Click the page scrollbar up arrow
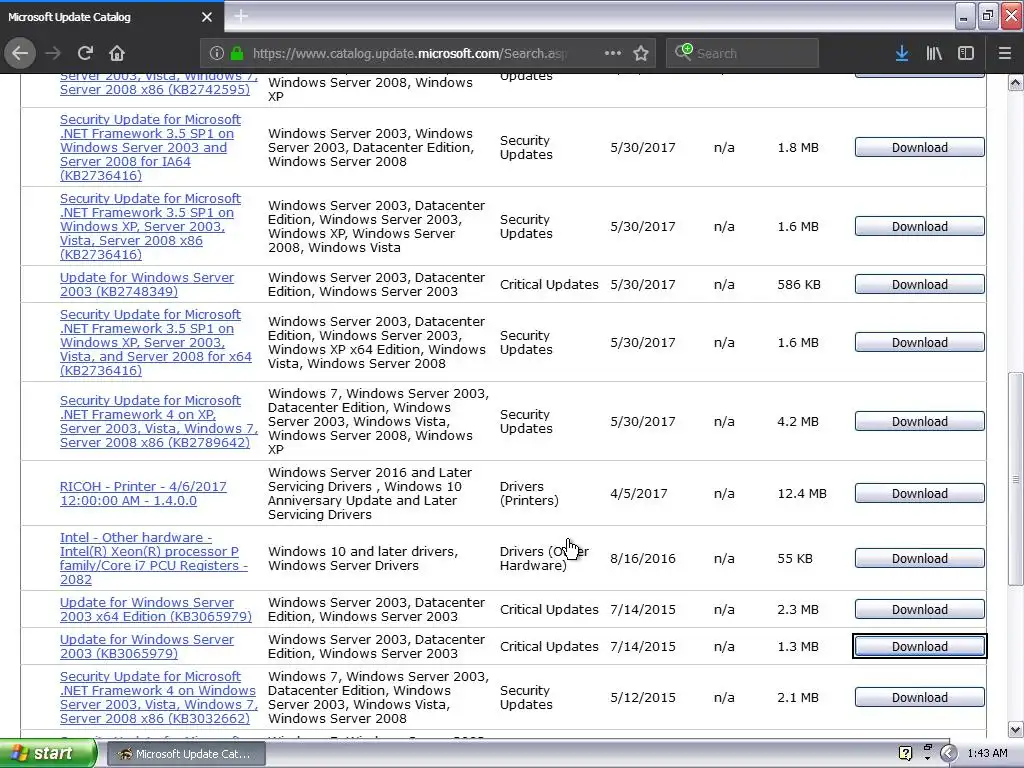Image resolution: width=1024 pixels, height=768 pixels. point(1015,83)
